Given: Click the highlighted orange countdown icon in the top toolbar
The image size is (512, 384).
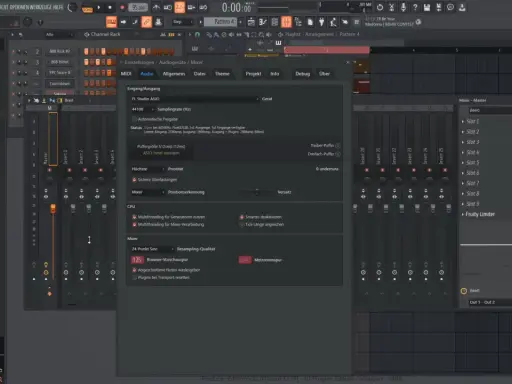Looking at the screenshot, I should tap(180, 7).
